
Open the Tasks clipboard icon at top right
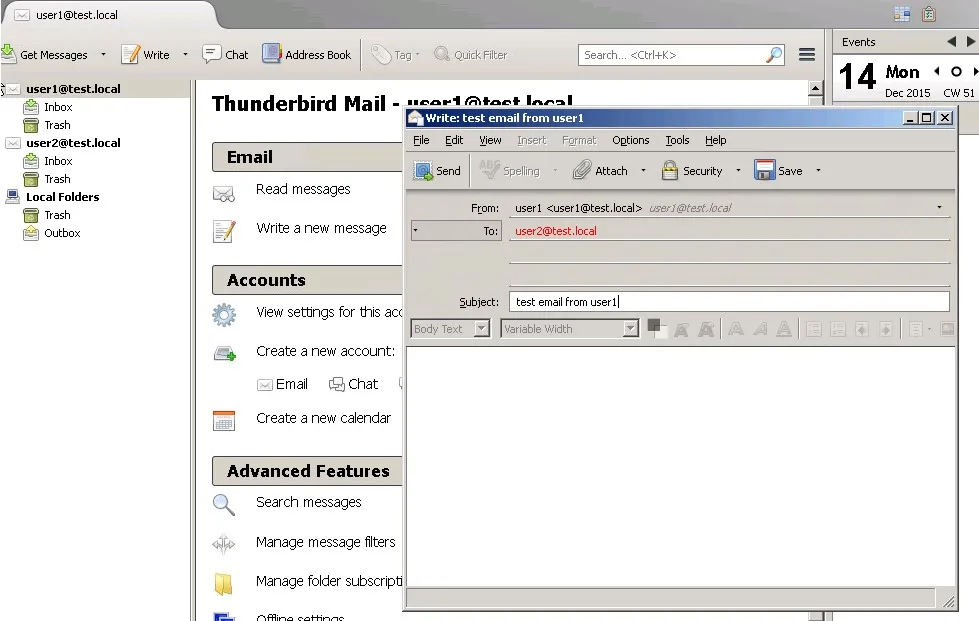[929, 13]
